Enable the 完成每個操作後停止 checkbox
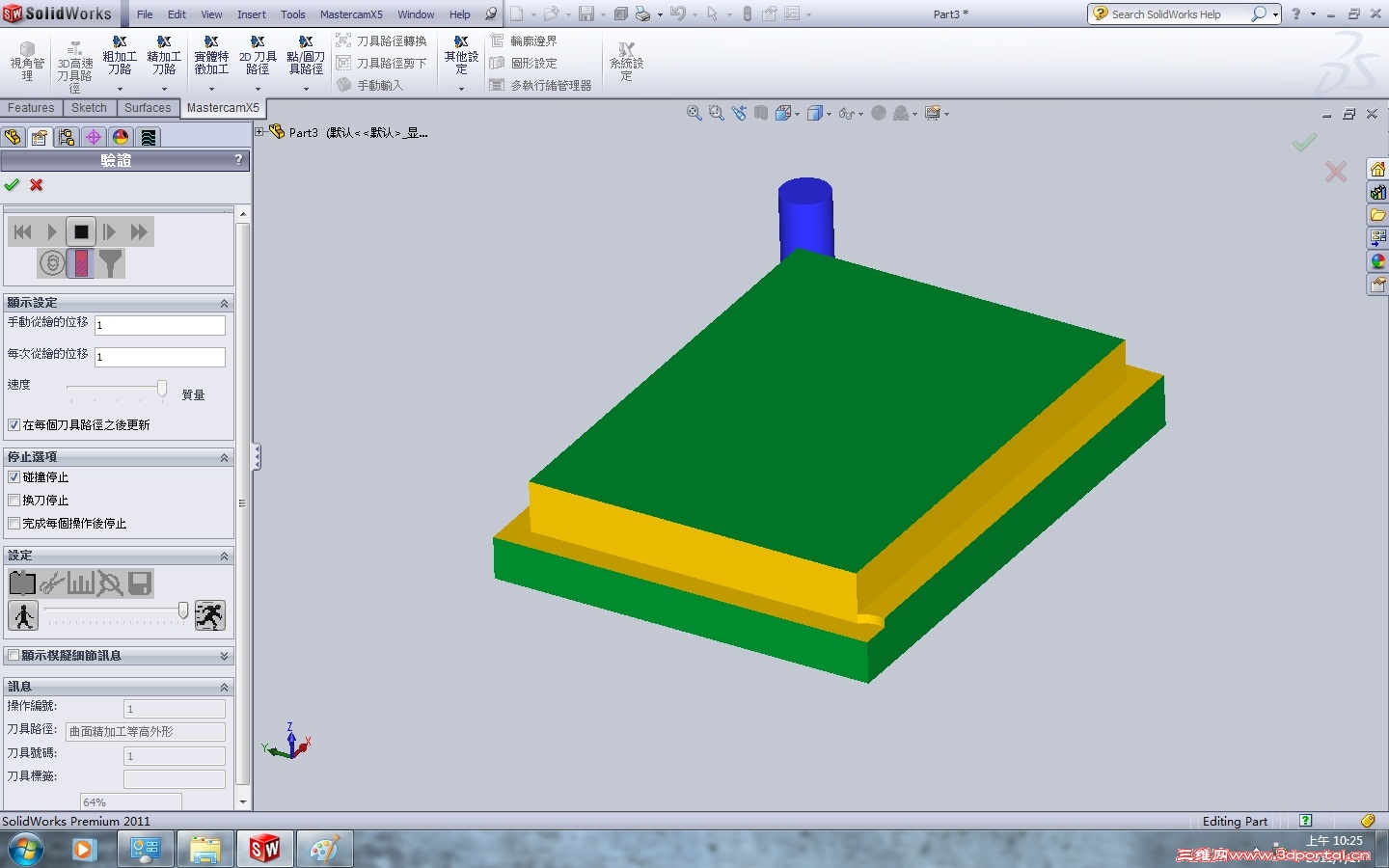1389x868 pixels. click(x=14, y=523)
